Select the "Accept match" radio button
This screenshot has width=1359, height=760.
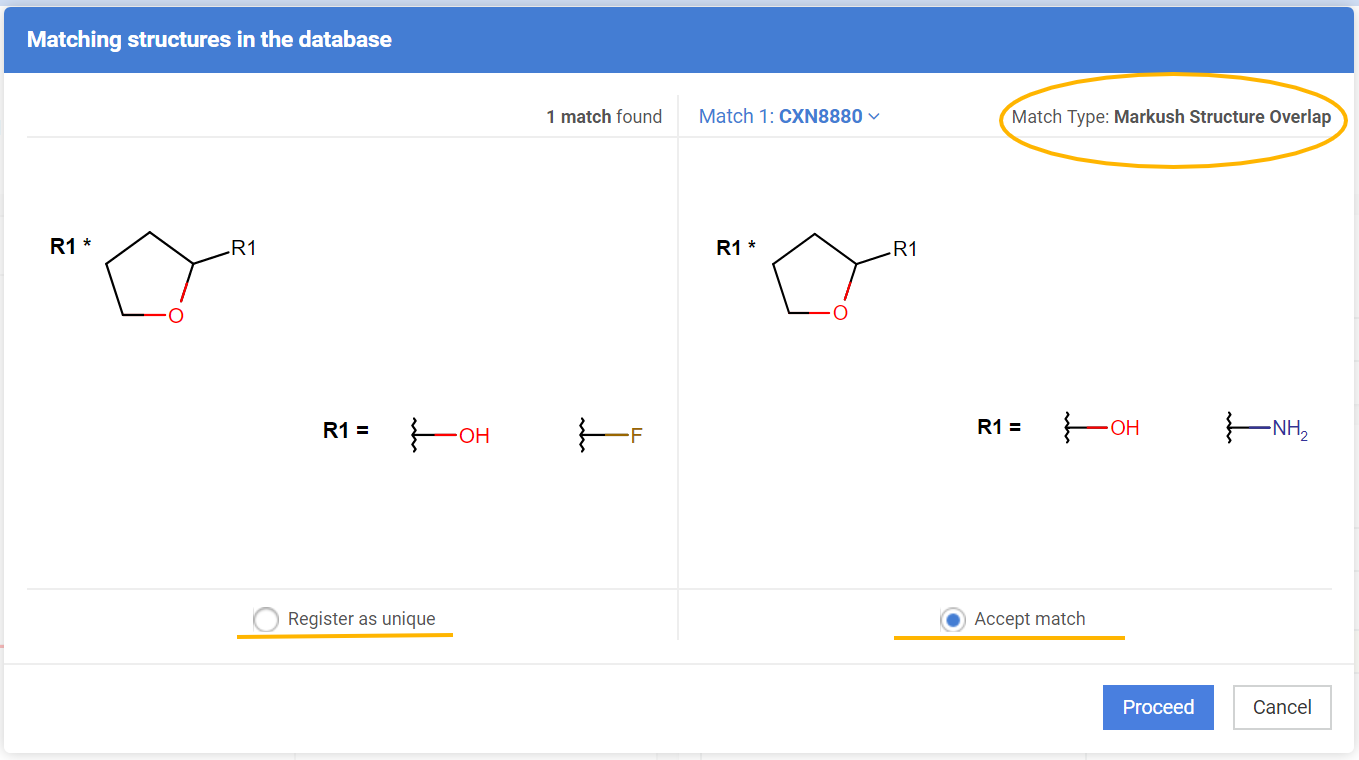pos(953,620)
